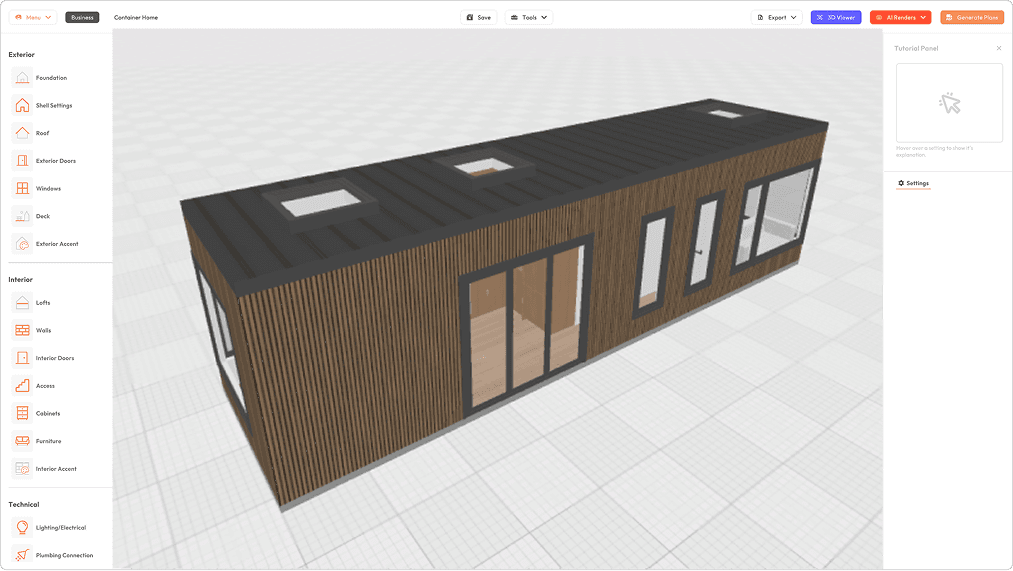Open the Lighting/Electrical bulb icon
1013x571 pixels.
22,528
